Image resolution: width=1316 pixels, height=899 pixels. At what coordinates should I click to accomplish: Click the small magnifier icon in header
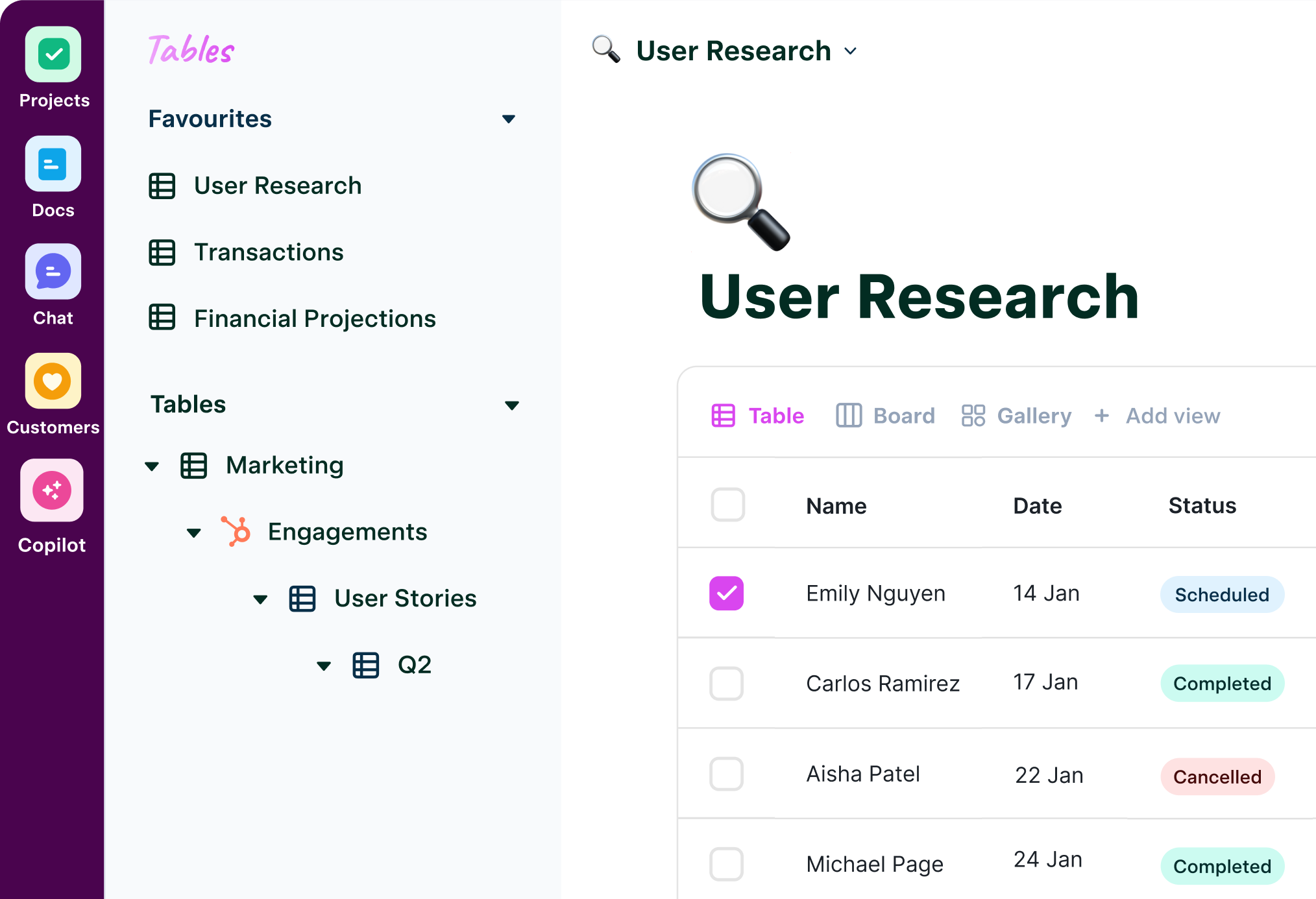(606, 49)
